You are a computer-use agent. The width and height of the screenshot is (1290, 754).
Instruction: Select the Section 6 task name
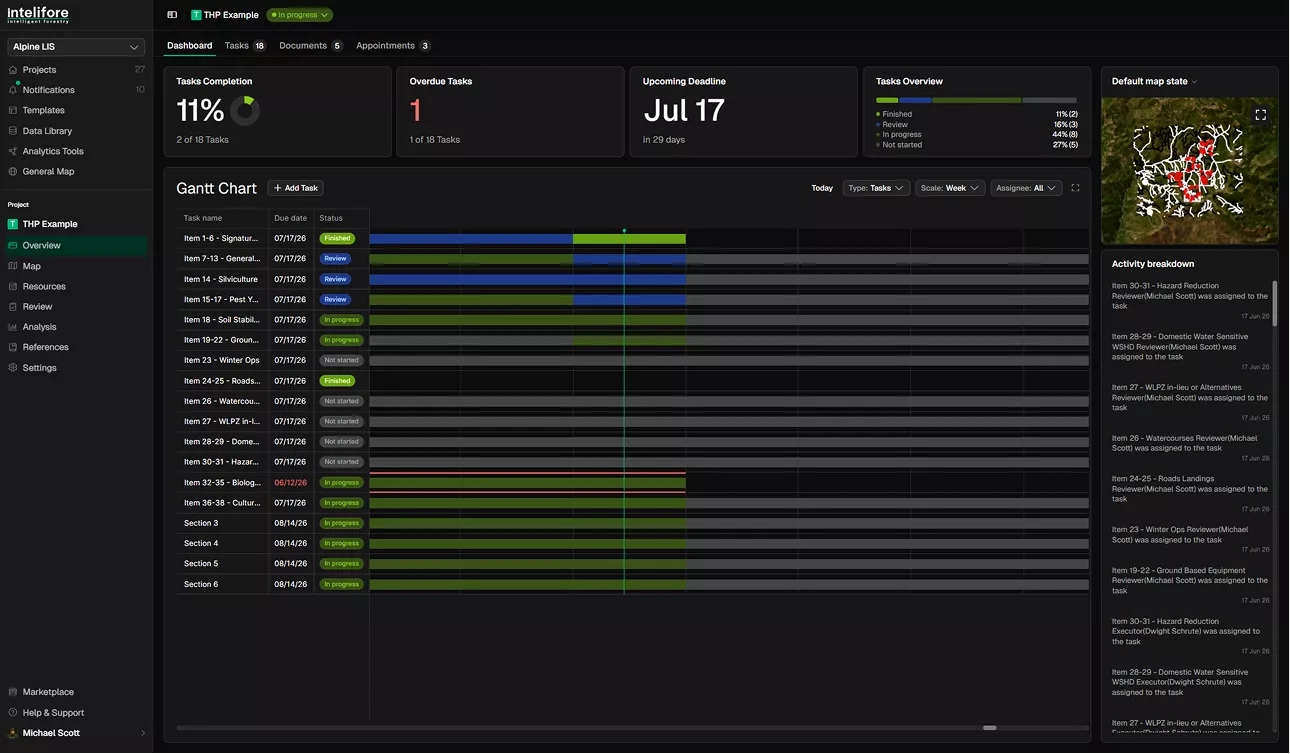(x=201, y=584)
